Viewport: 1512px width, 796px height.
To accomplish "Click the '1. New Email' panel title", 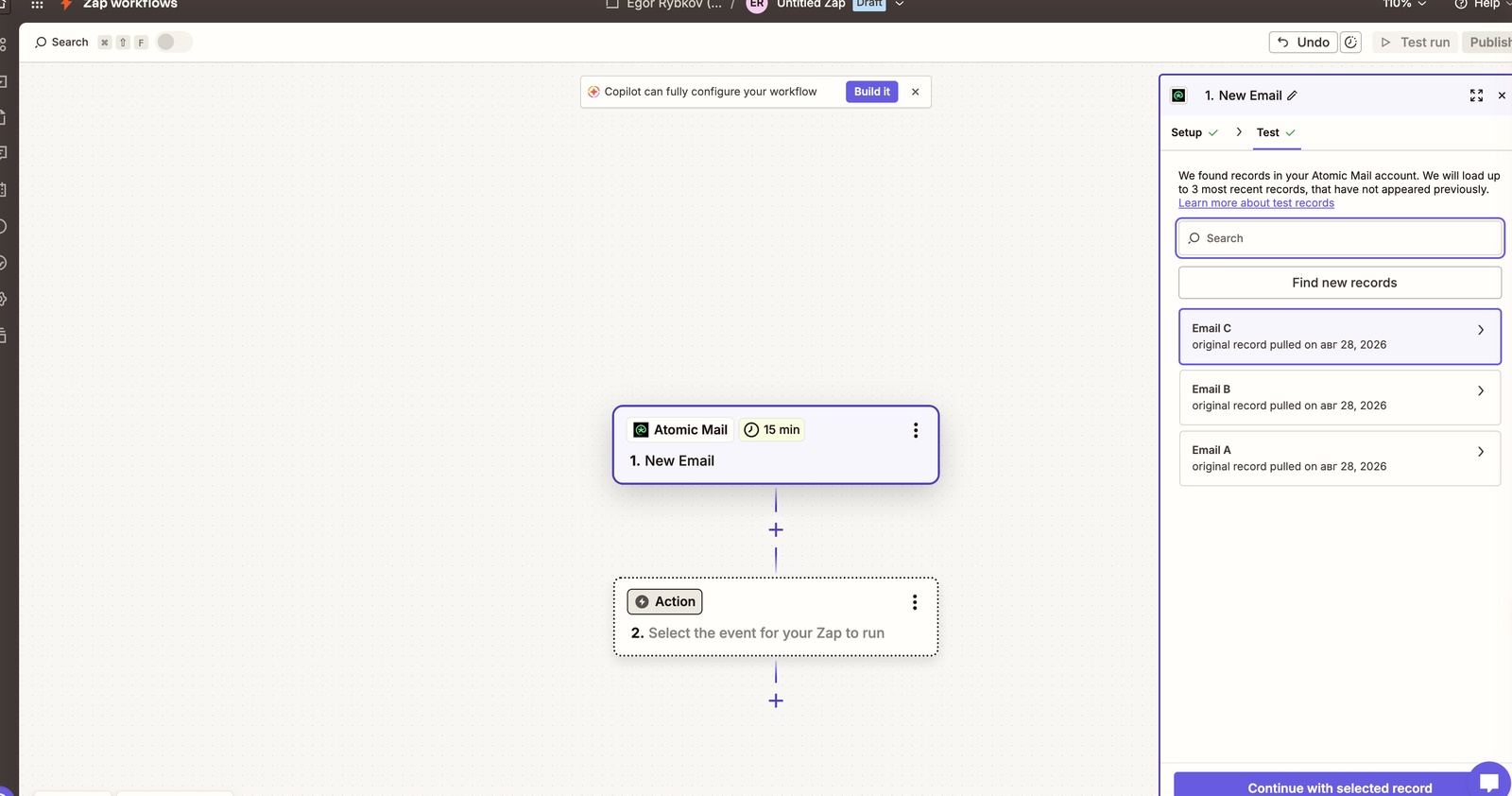I will click(1243, 95).
